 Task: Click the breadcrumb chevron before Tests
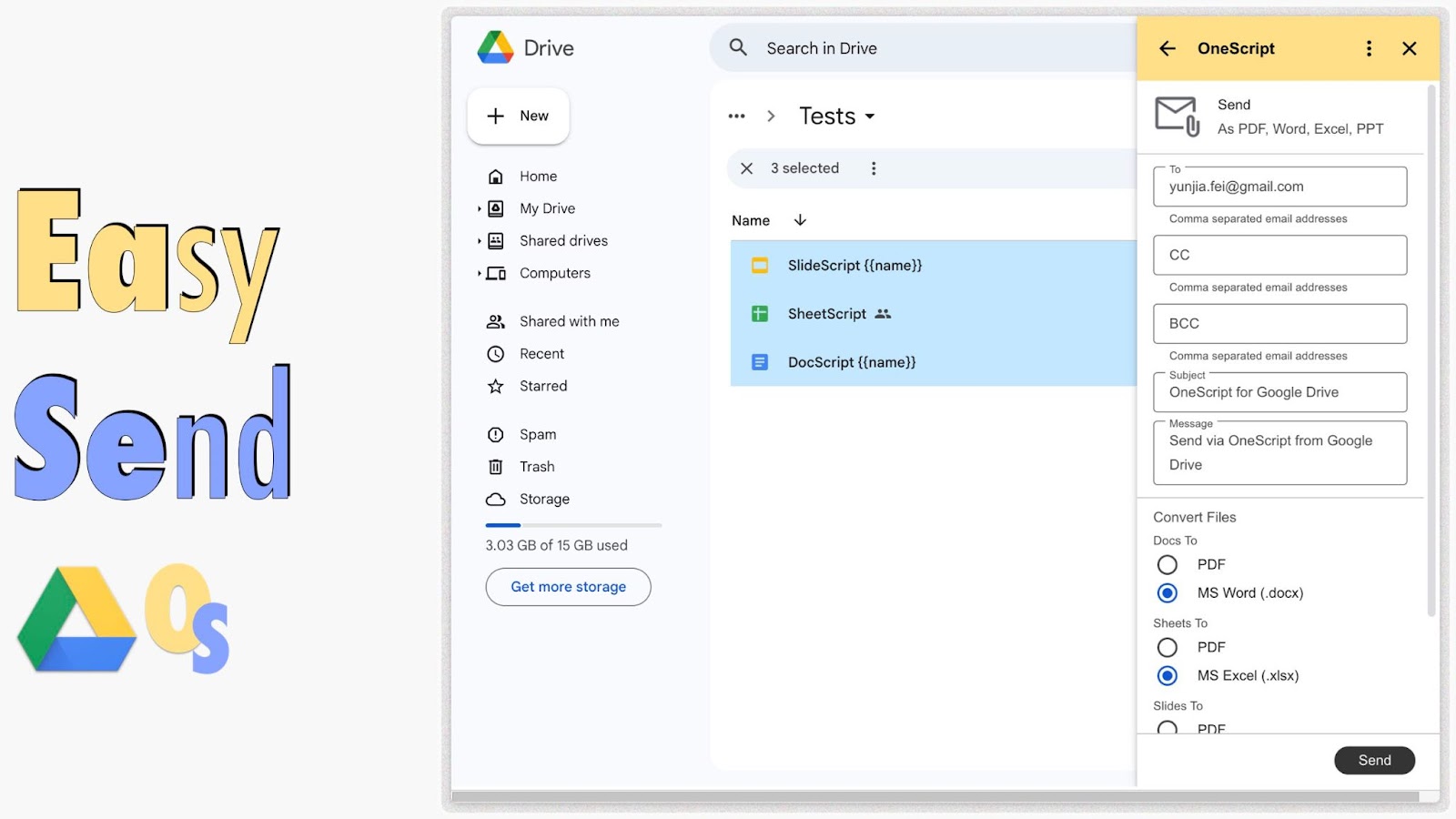(771, 116)
